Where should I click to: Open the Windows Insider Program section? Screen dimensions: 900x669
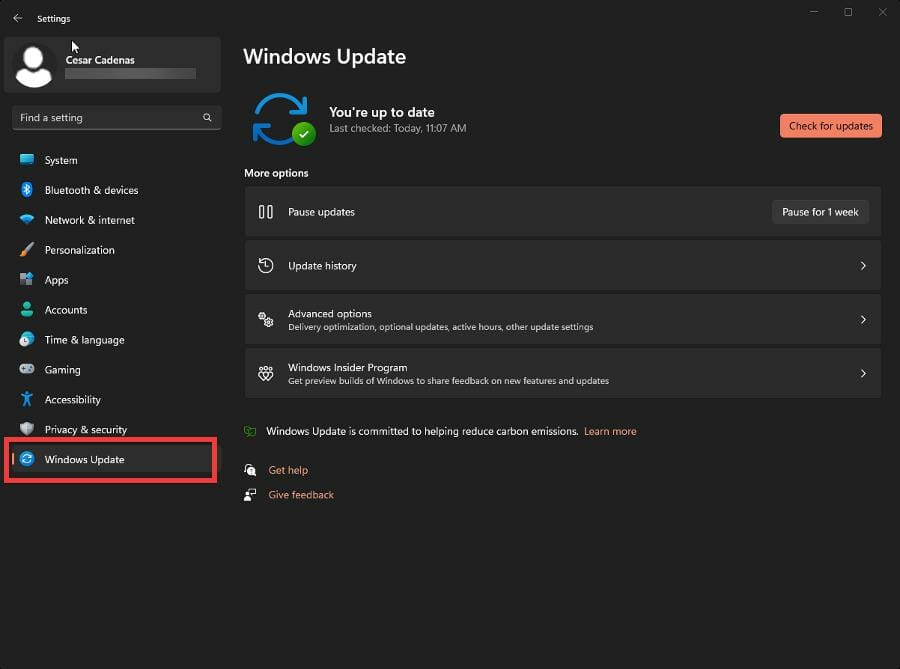click(562, 373)
